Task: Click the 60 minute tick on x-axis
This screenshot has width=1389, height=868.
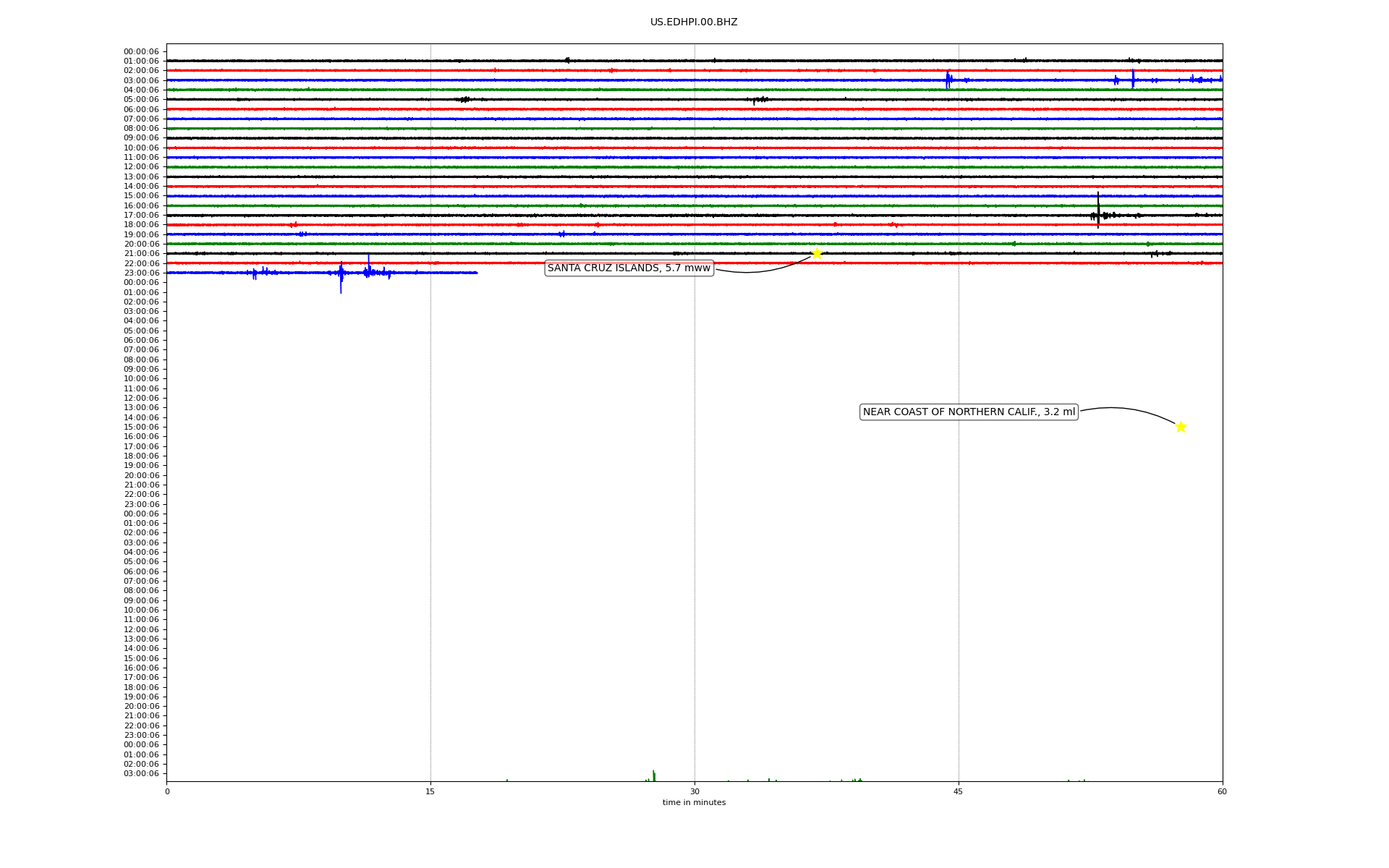Action: [x=1222, y=791]
